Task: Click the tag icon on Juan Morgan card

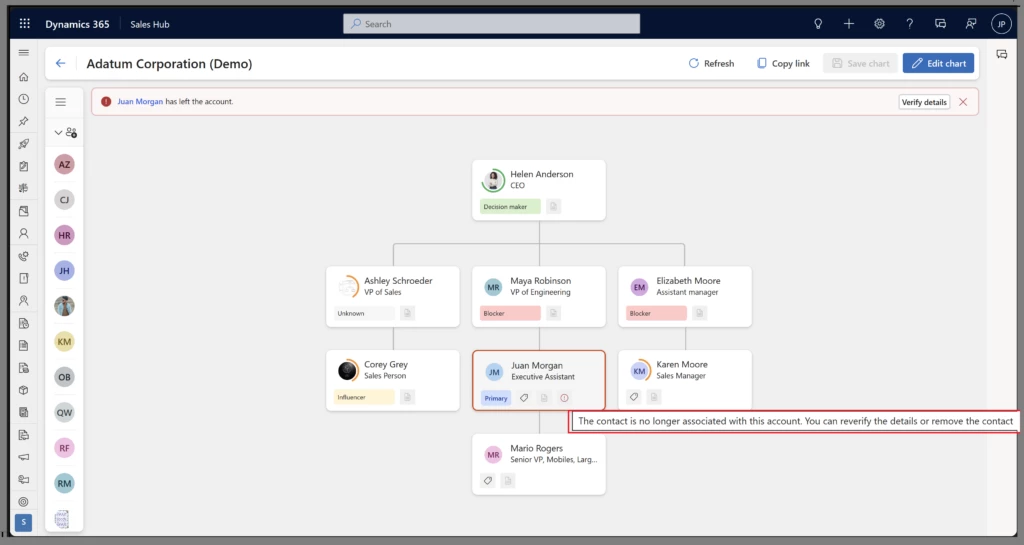Action: tap(524, 397)
